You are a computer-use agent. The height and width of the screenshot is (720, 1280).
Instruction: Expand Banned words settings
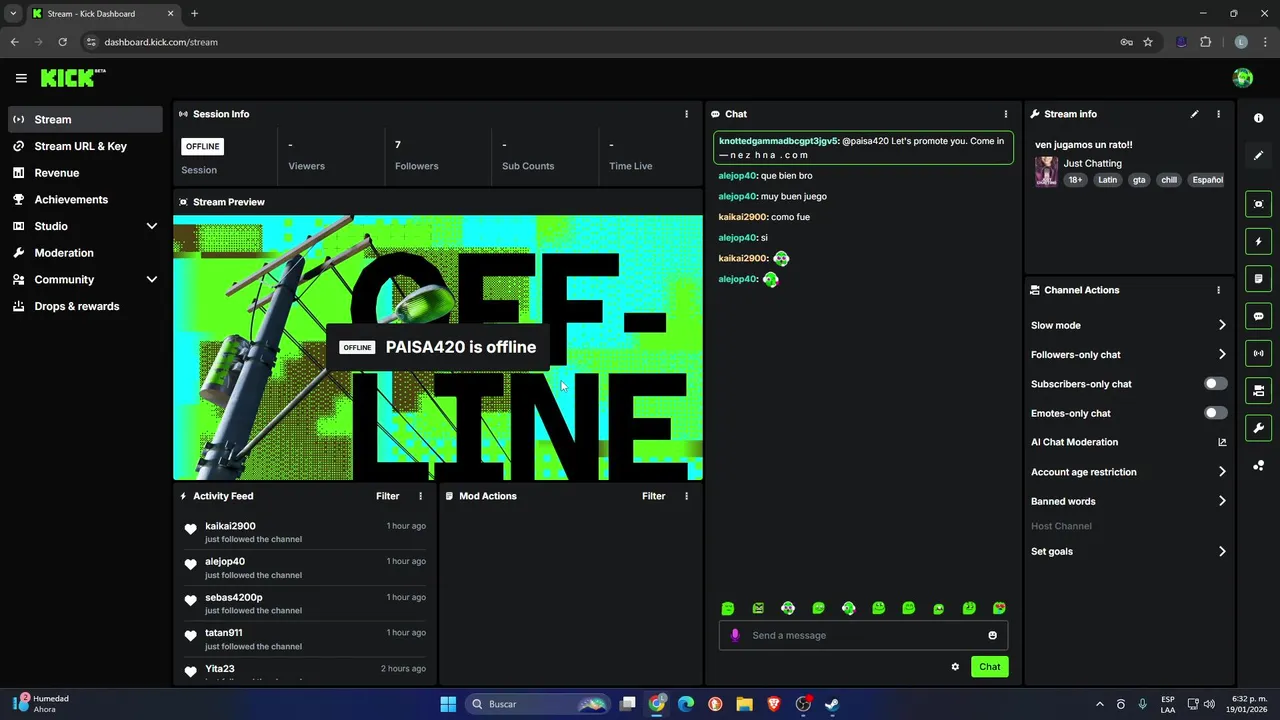pos(1222,501)
